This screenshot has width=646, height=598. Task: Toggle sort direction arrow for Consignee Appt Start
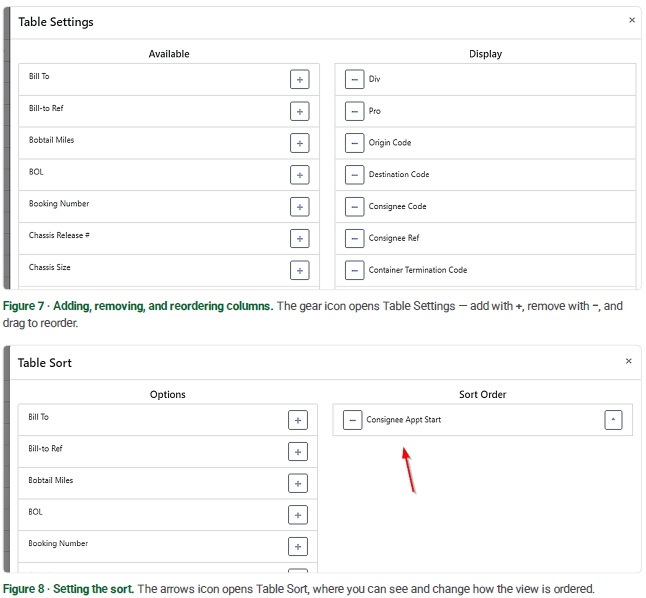(613, 420)
